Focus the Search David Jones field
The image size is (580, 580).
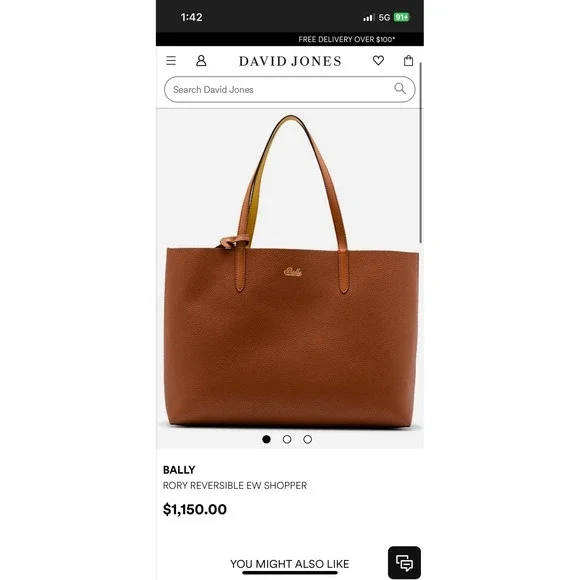point(290,90)
